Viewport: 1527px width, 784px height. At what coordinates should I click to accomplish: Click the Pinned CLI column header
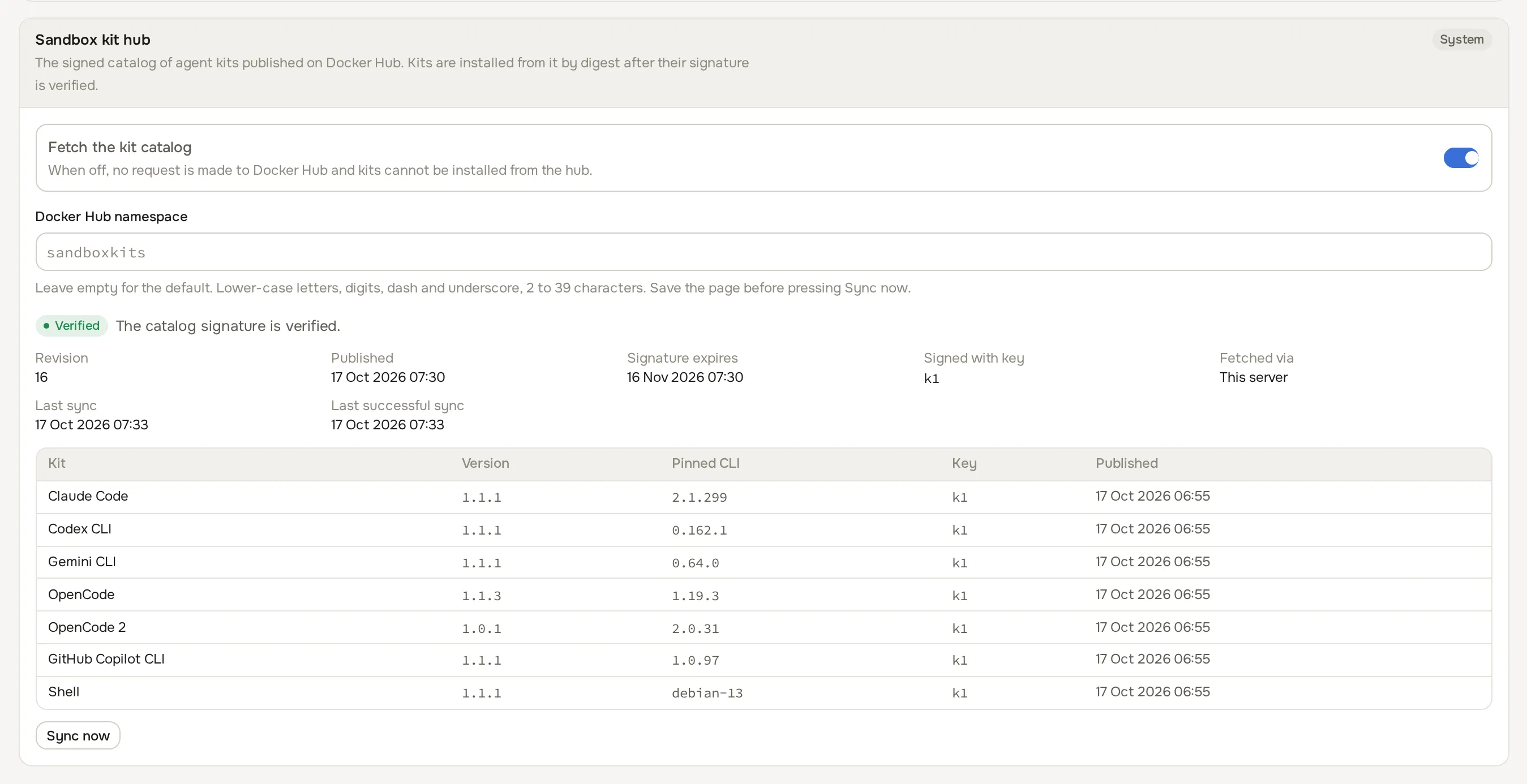705,463
